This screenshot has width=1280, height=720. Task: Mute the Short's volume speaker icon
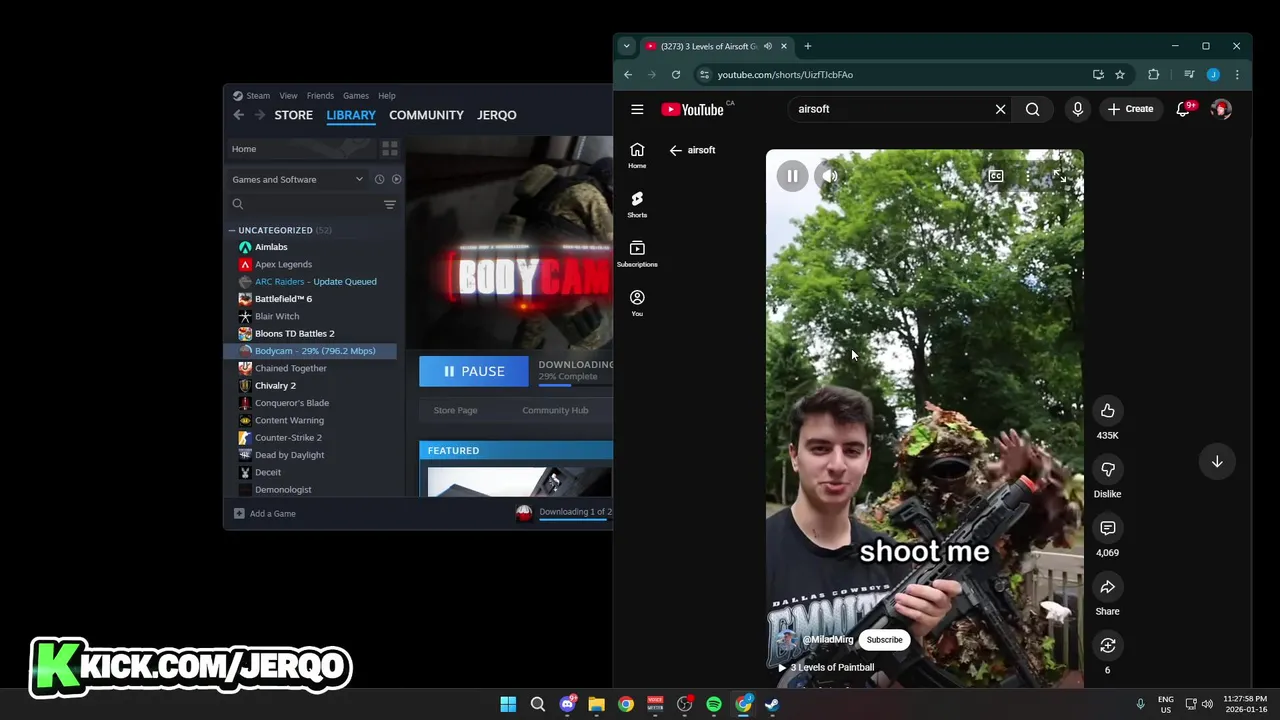tap(830, 176)
